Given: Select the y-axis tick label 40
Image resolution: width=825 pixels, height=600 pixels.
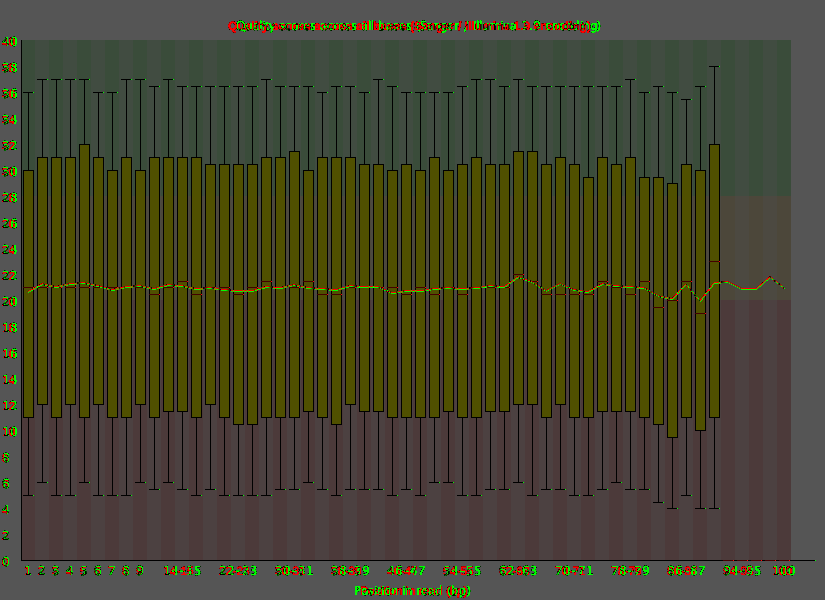Looking at the screenshot, I should tap(9, 41).
